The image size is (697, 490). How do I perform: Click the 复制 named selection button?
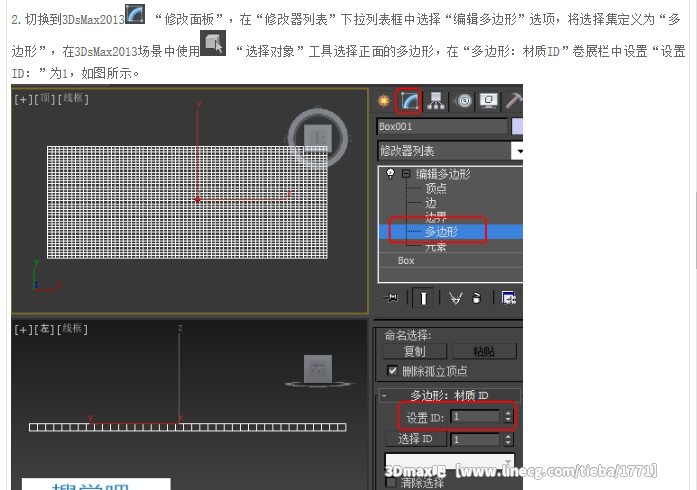tap(414, 351)
